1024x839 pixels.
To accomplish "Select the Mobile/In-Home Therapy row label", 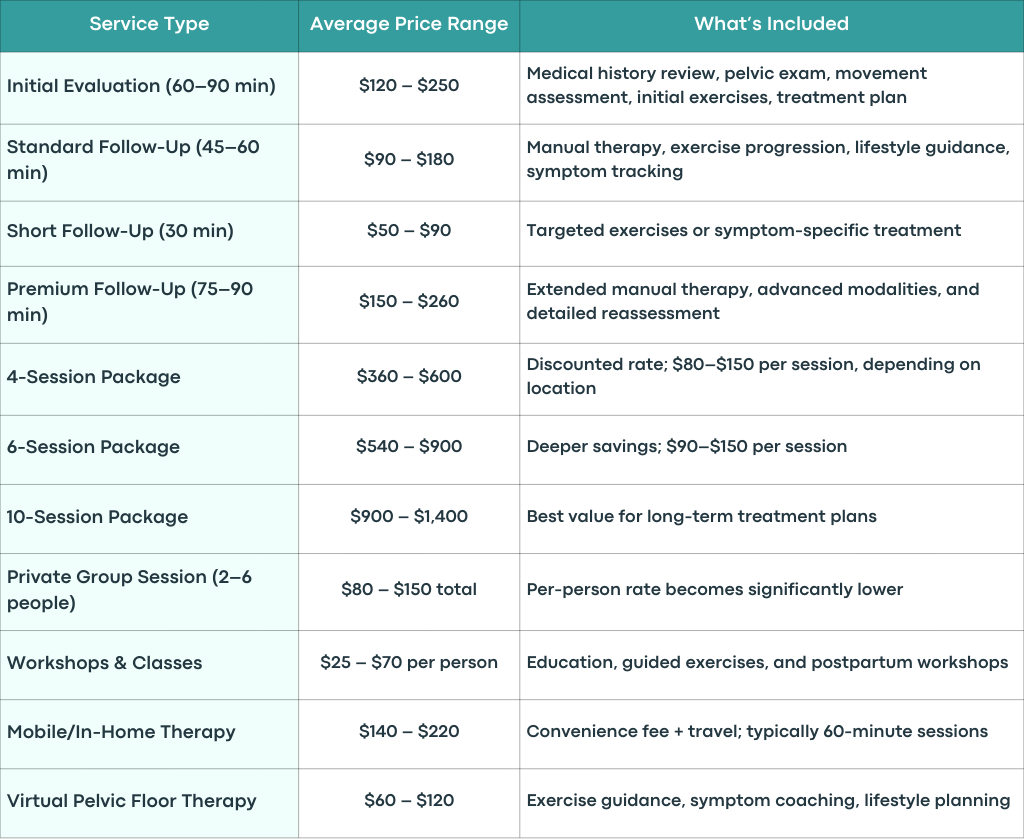I will tap(149, 735).
